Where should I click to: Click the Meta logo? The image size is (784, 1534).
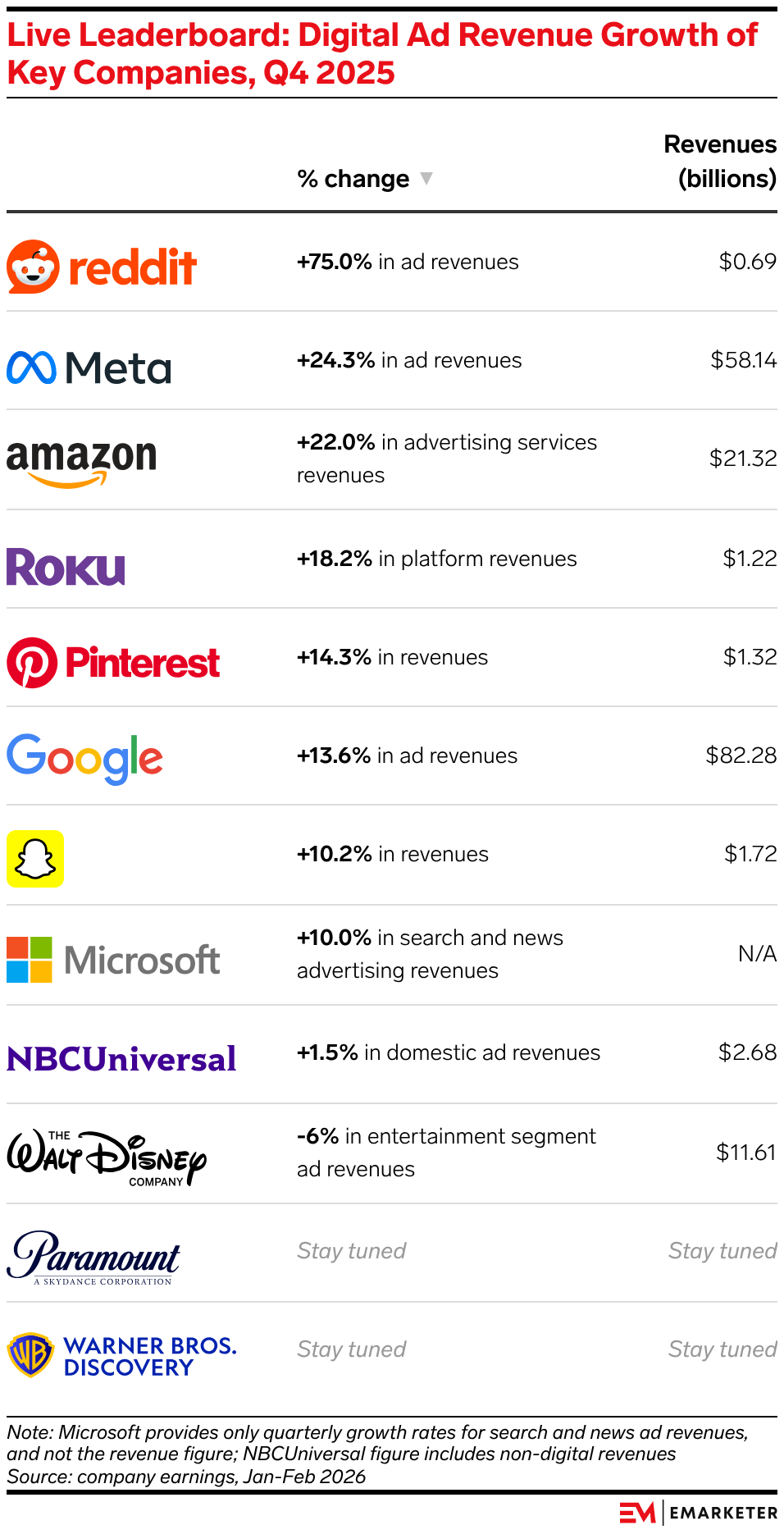click(89, 368)
